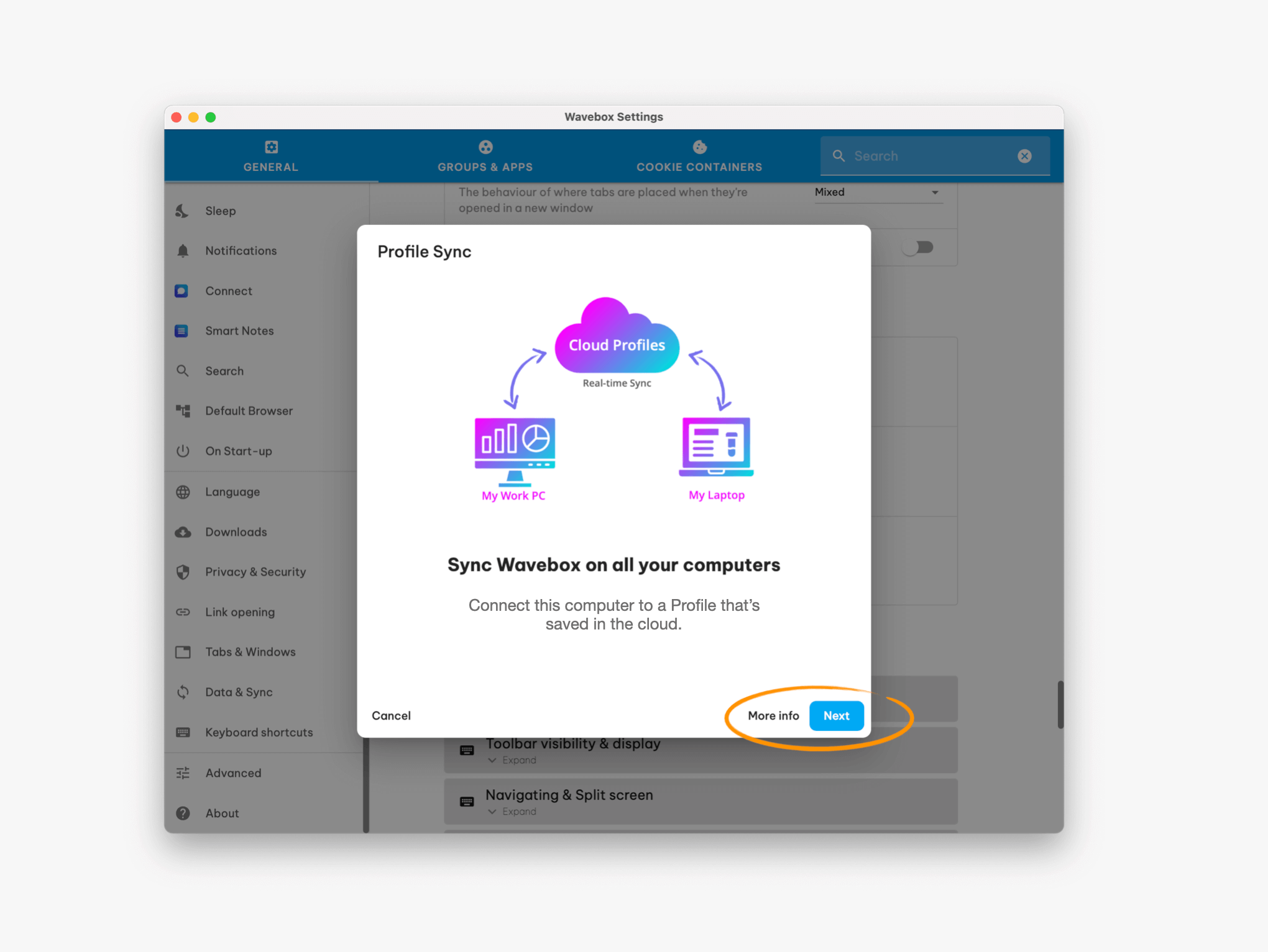1268x952 pixels.
Task: Click the Cloud Profiles illustration
Action: 617,336
